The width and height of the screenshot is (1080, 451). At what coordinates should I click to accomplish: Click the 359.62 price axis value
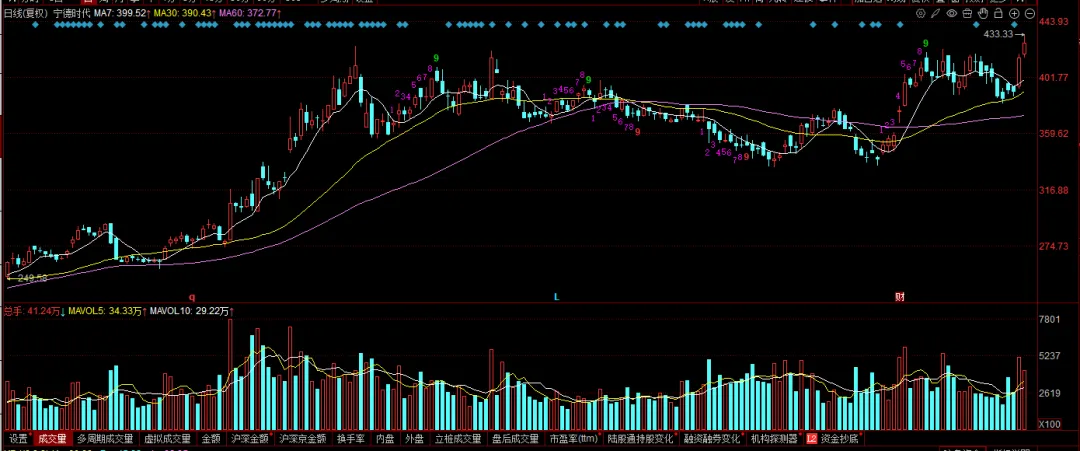(1052, 134)
